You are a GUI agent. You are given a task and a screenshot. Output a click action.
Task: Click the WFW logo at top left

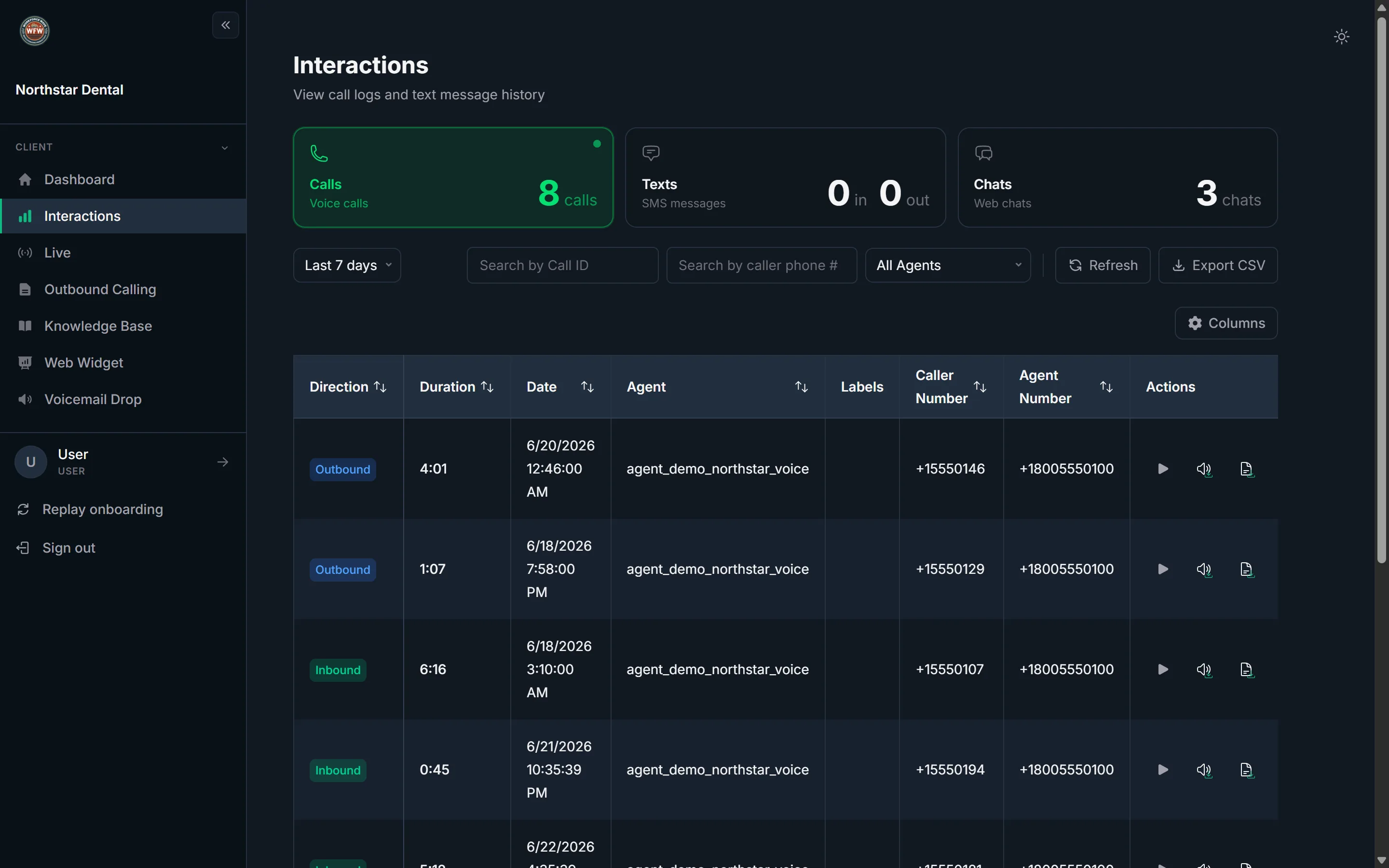tap(34, 30)
